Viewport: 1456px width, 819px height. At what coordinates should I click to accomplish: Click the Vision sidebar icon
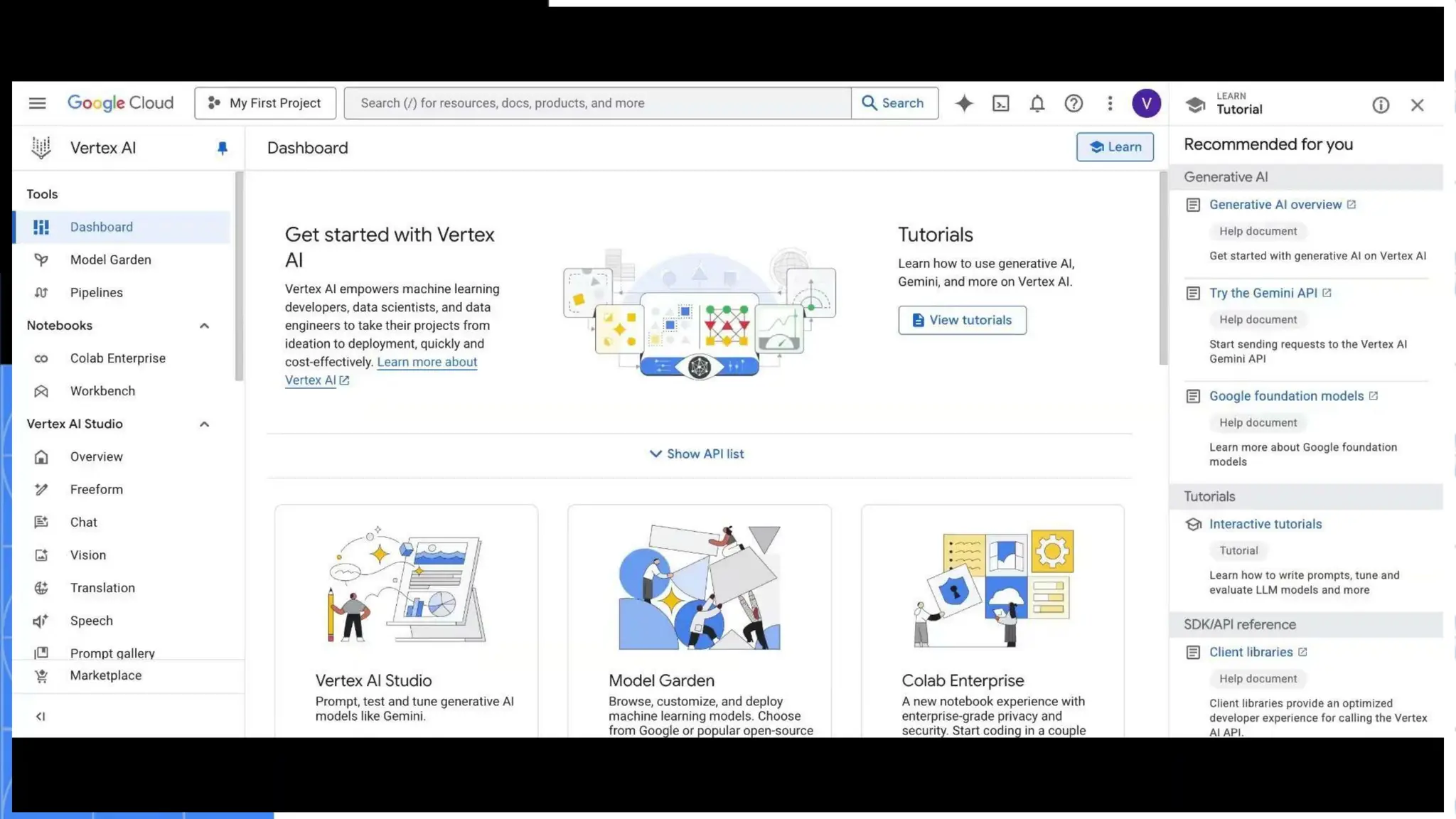click(41, 555)
